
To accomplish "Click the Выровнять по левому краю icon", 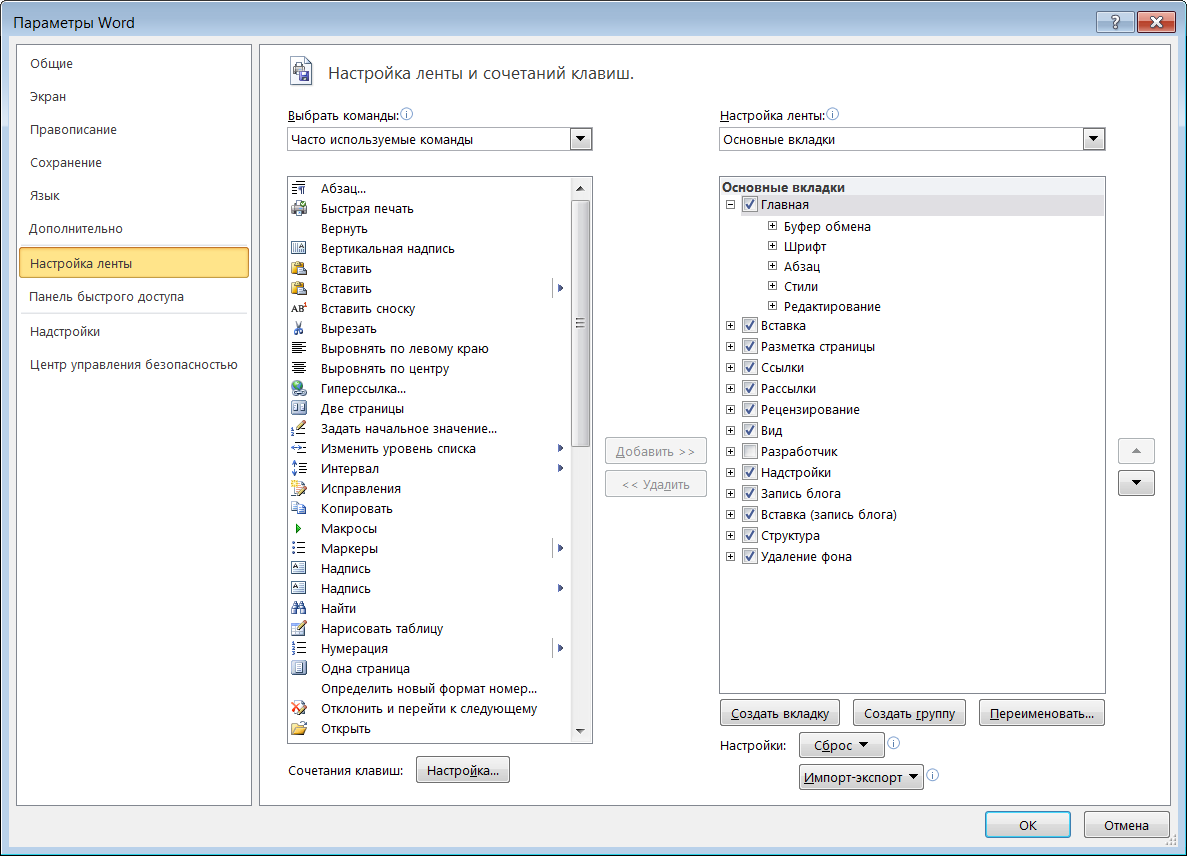I will click(299, 348).
